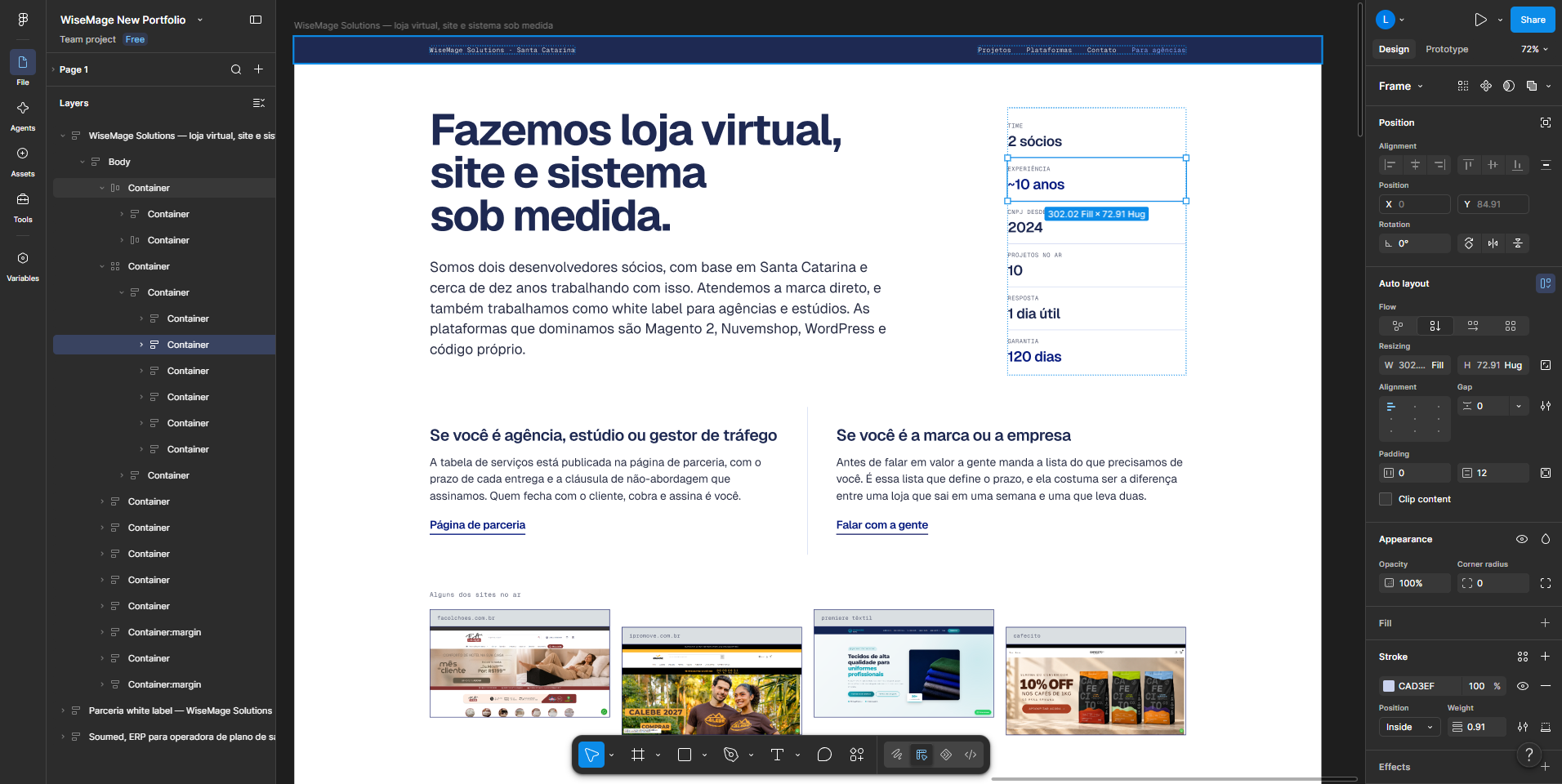Align top in Alignment row

[1468, 165]
